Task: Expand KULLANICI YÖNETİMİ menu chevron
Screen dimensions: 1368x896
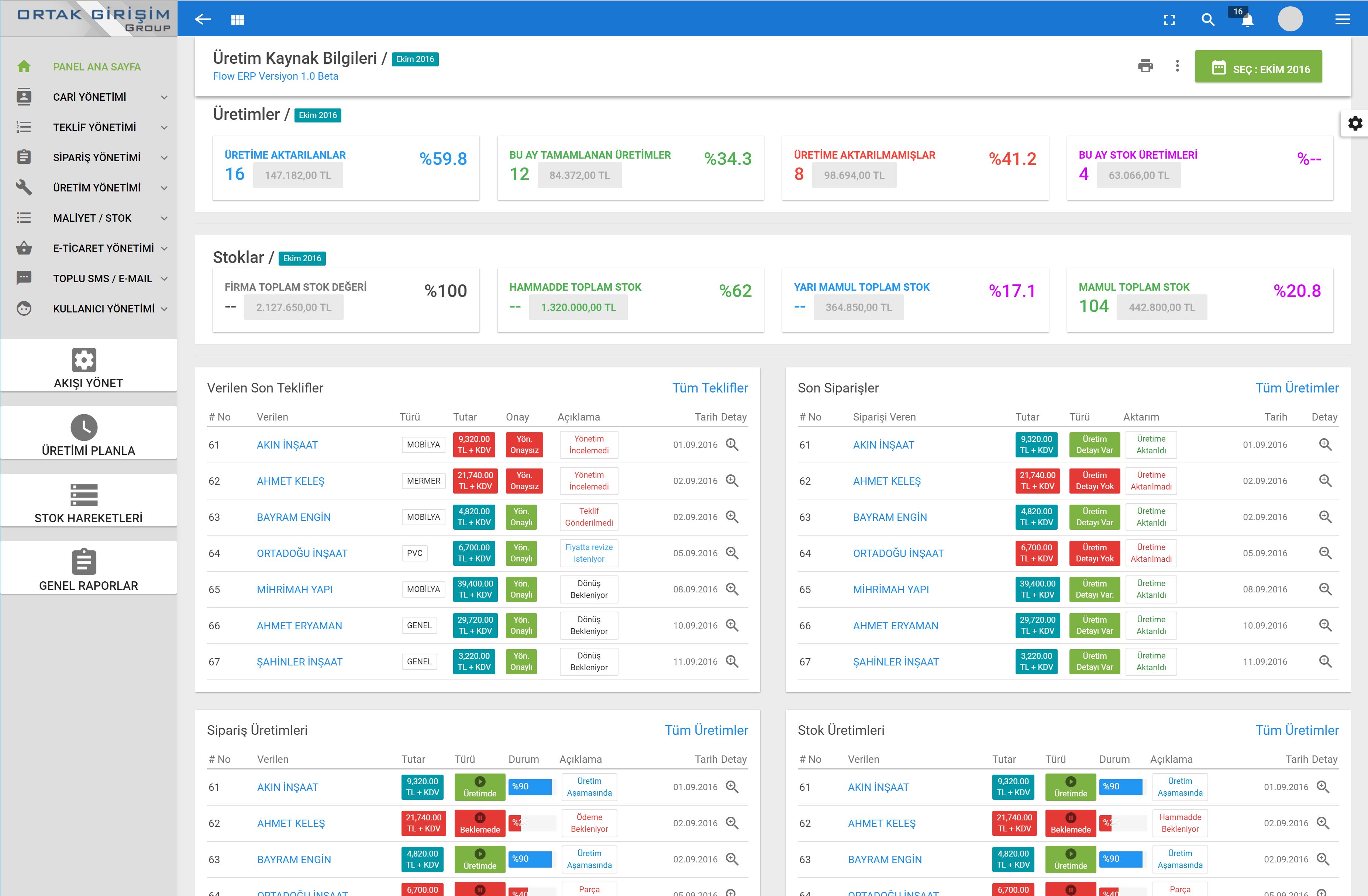Action: pos(164,309)
